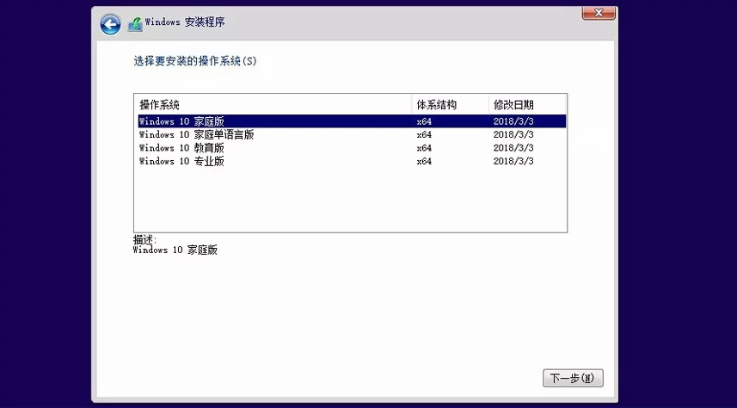Viewport: 737px width, 408px height.
Task: Close the Windows 安装程序 window
Action: click(598, 14)
